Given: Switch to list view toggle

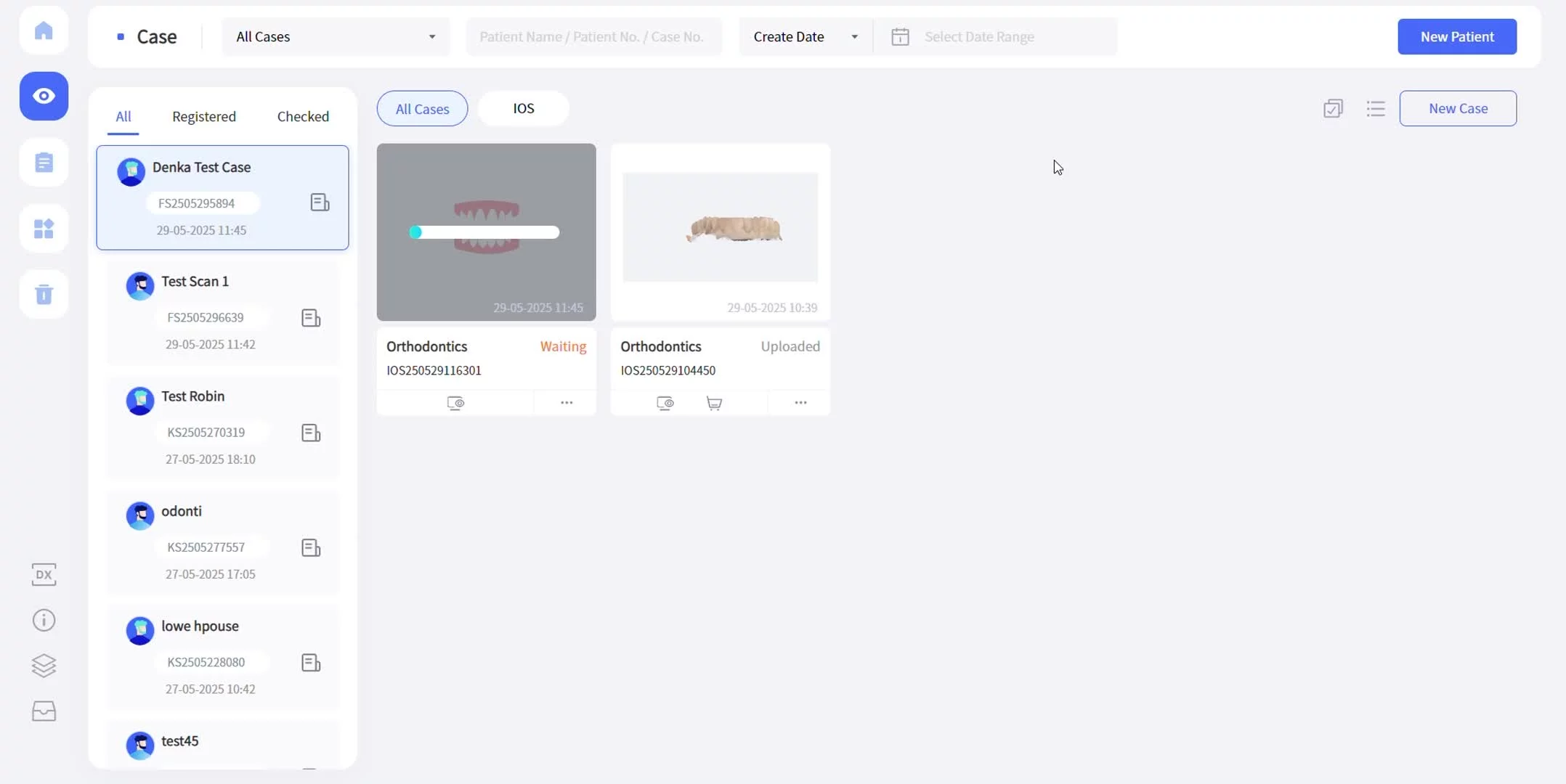Looking at the screenshot, I should point(1375,109).
